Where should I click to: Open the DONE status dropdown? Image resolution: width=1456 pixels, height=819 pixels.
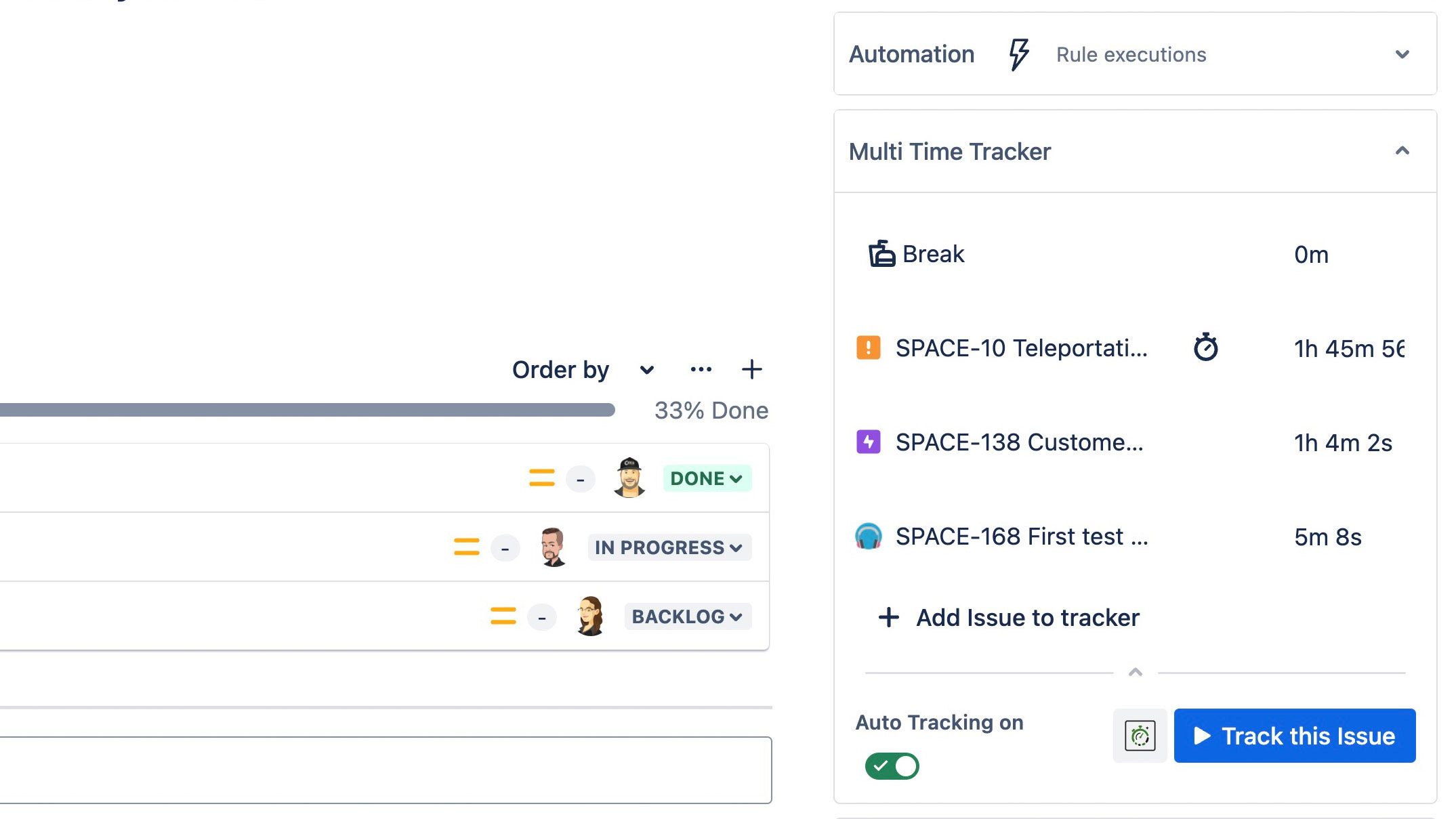click(707, 478)
